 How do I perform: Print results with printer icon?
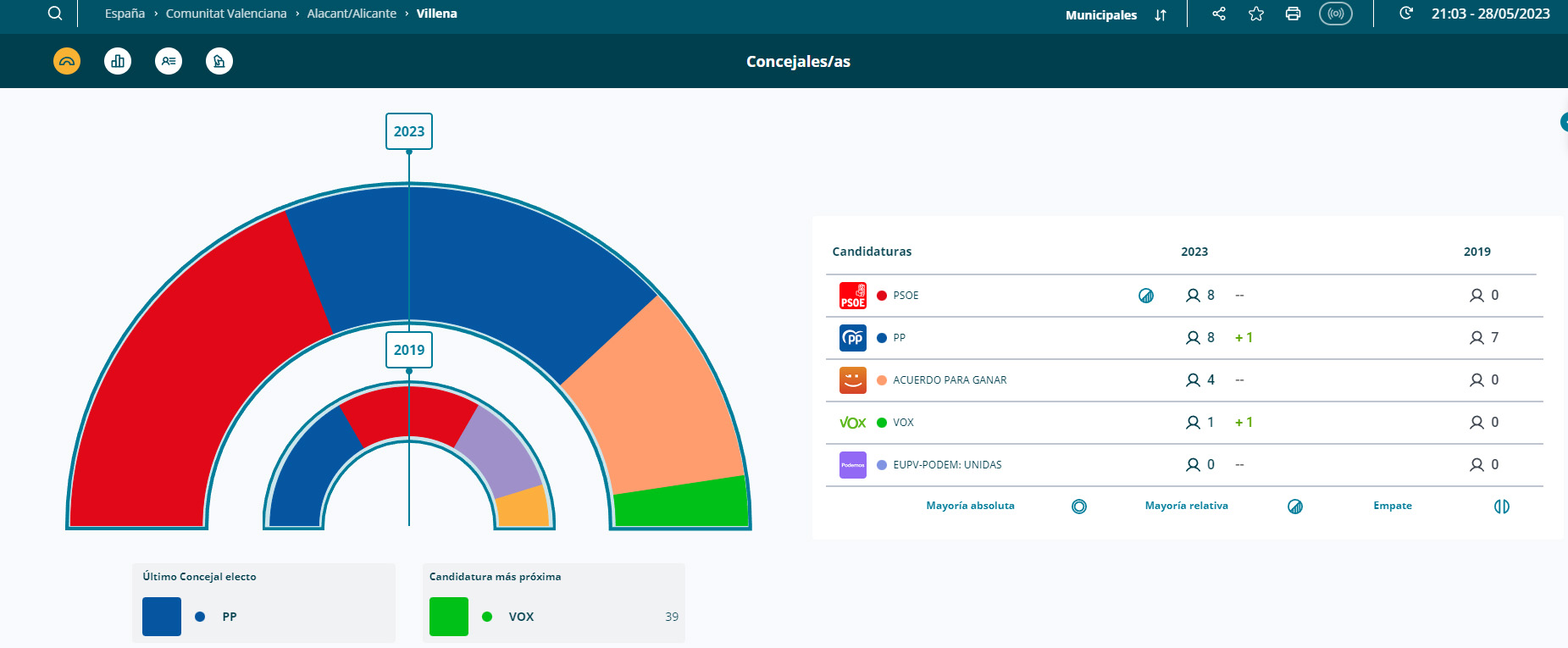click(x=1293, y=14)
